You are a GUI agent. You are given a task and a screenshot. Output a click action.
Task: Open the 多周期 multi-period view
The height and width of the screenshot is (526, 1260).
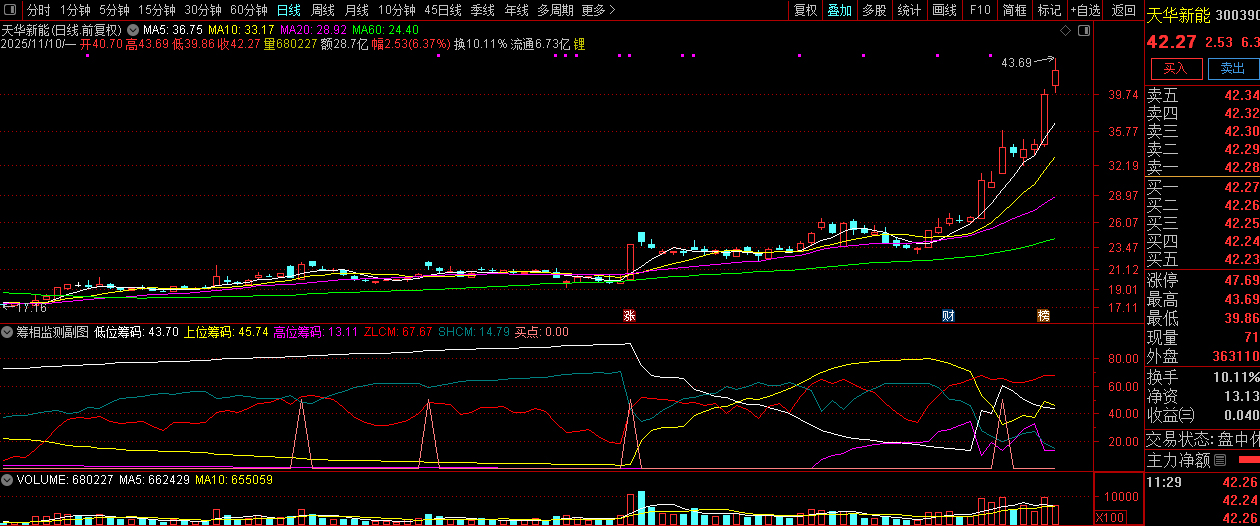point(555,10)
